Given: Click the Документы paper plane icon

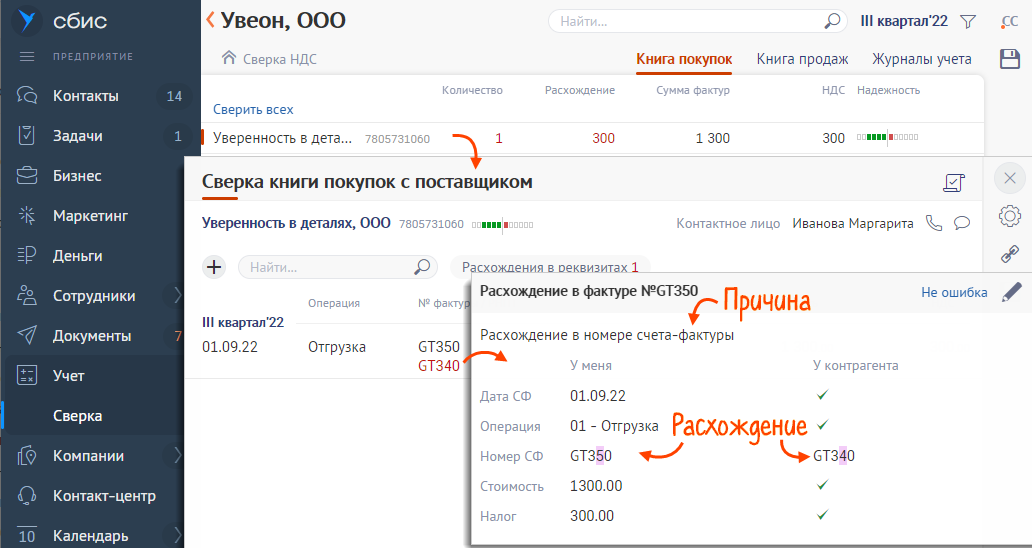Looking at the screenshot, I should (27, 336).
